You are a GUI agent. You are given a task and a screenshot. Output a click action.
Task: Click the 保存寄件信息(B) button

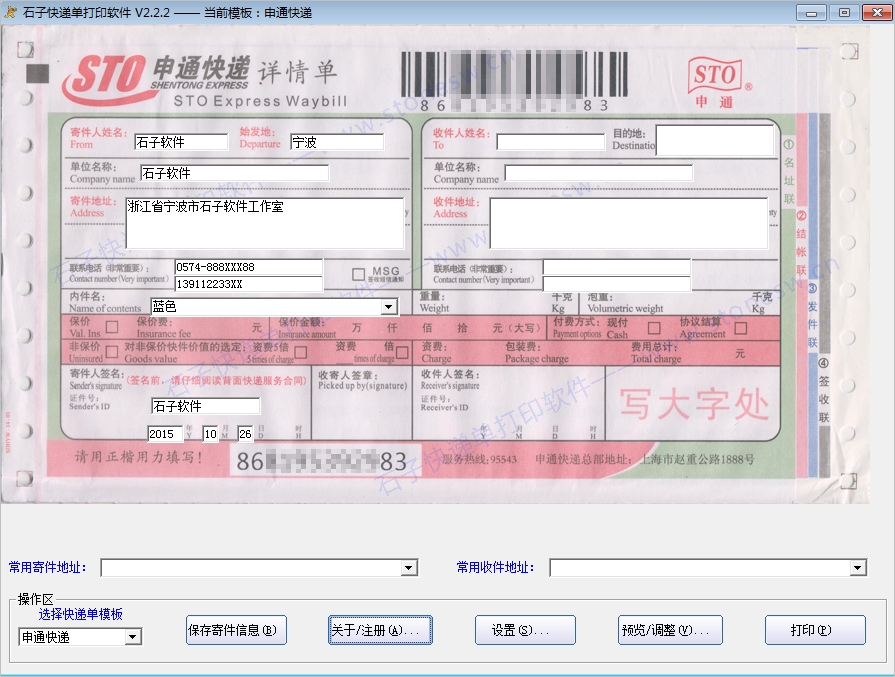236,630
